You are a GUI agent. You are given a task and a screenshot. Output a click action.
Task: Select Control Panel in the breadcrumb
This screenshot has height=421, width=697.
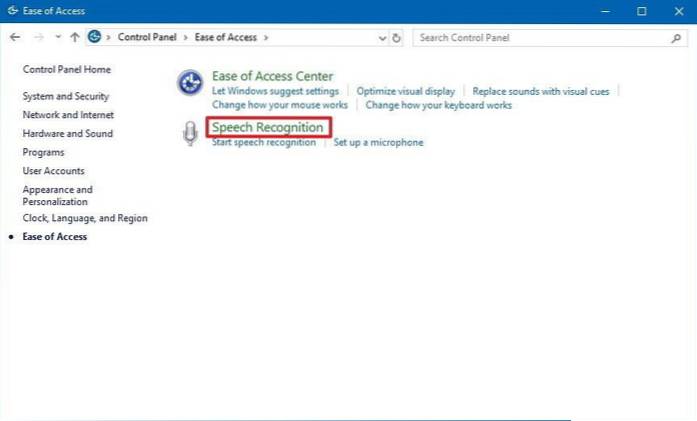147,37
